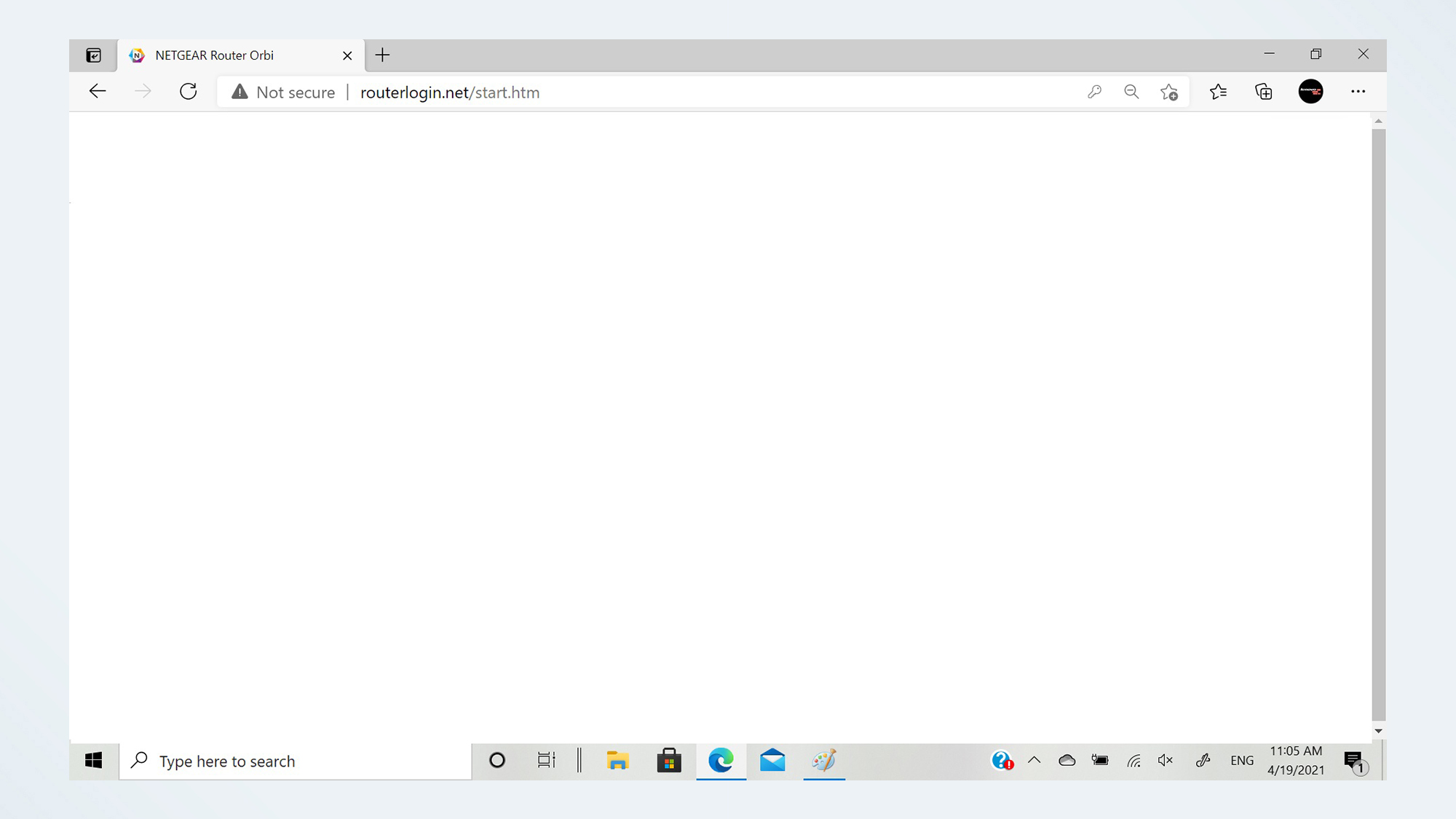Open the Action Center notifications
The width and height of the screenshot is (1456, 819).
coord(1356,762)
